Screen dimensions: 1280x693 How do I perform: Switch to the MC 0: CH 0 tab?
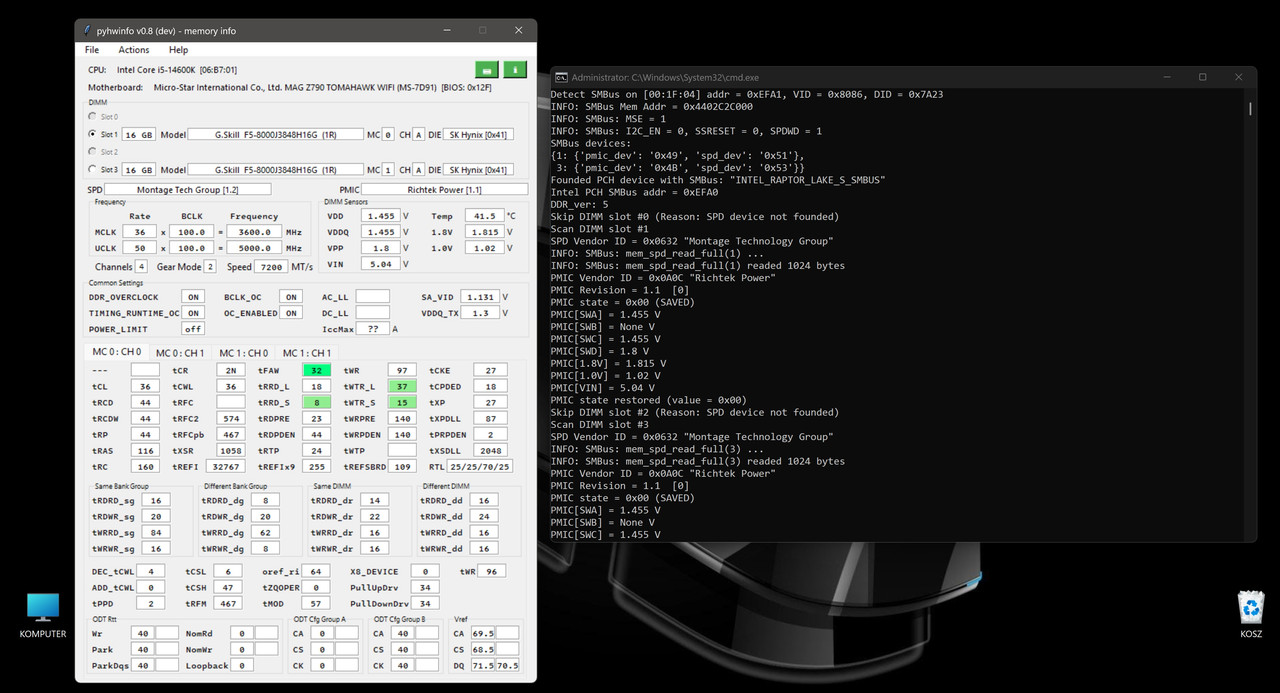[117, 352]
